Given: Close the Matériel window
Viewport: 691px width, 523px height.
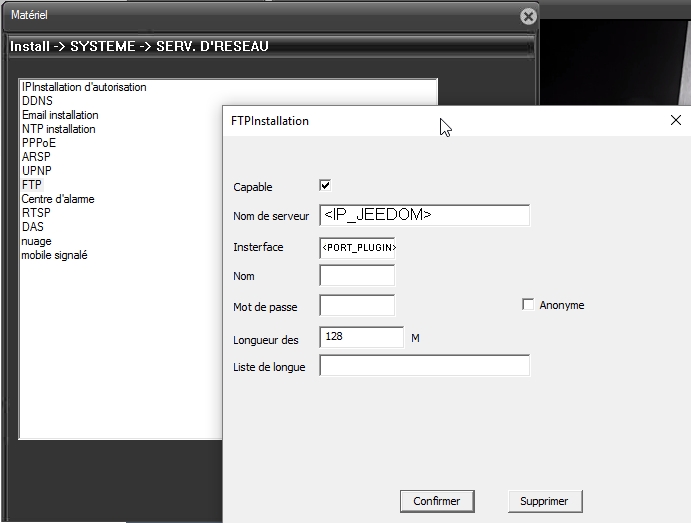Looking at the screenshot, I should click(528, 17).
